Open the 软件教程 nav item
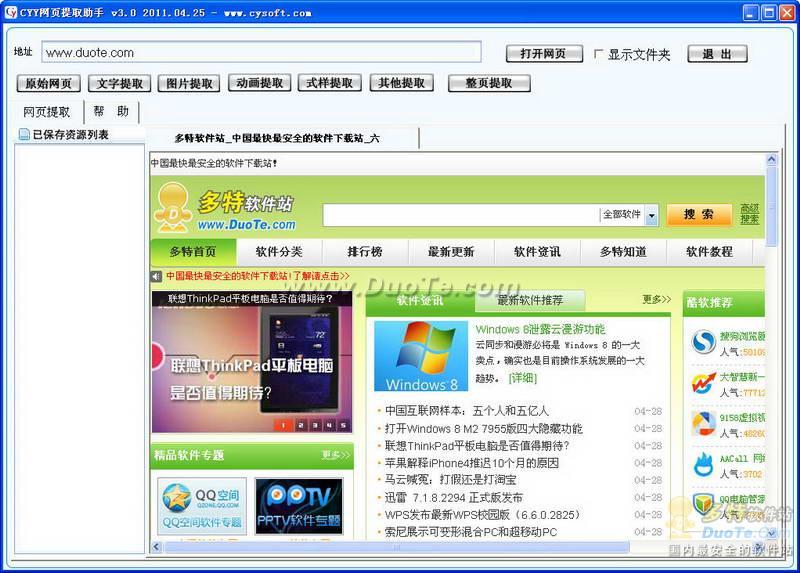Viewport: 800px width, 573px height. click(x=710, y=252)
